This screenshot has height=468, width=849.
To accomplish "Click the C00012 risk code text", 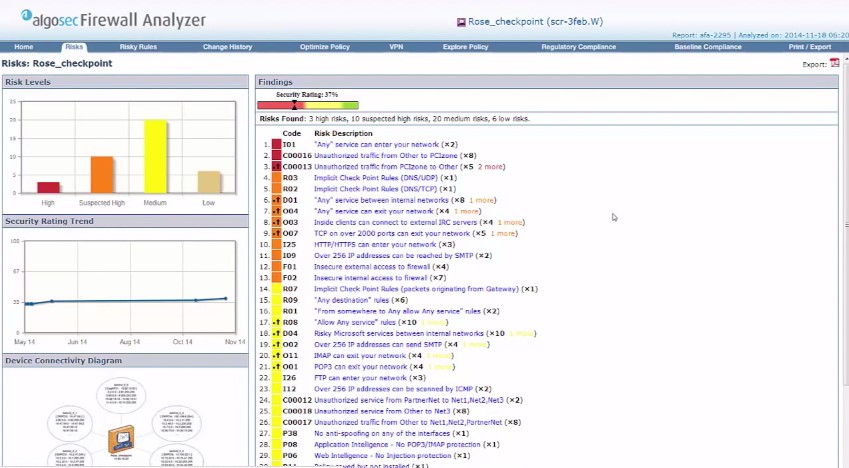I will coord(297,400).
